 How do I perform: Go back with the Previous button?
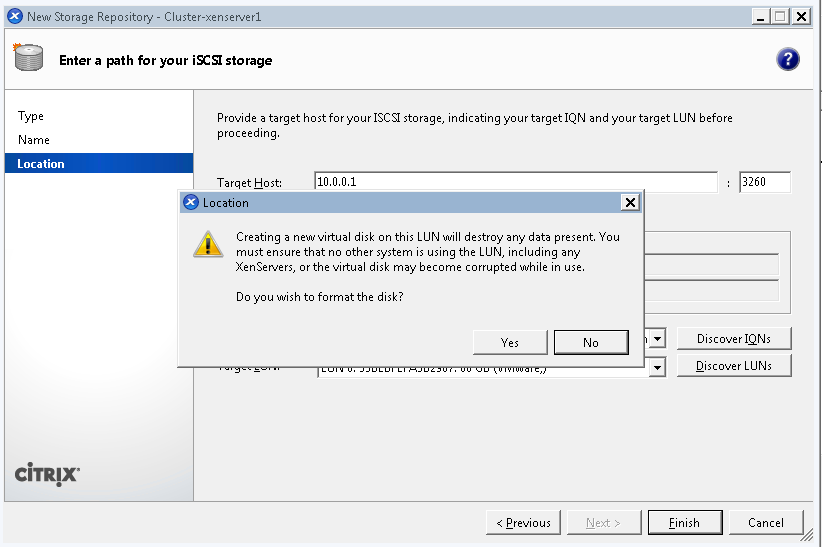523,522
